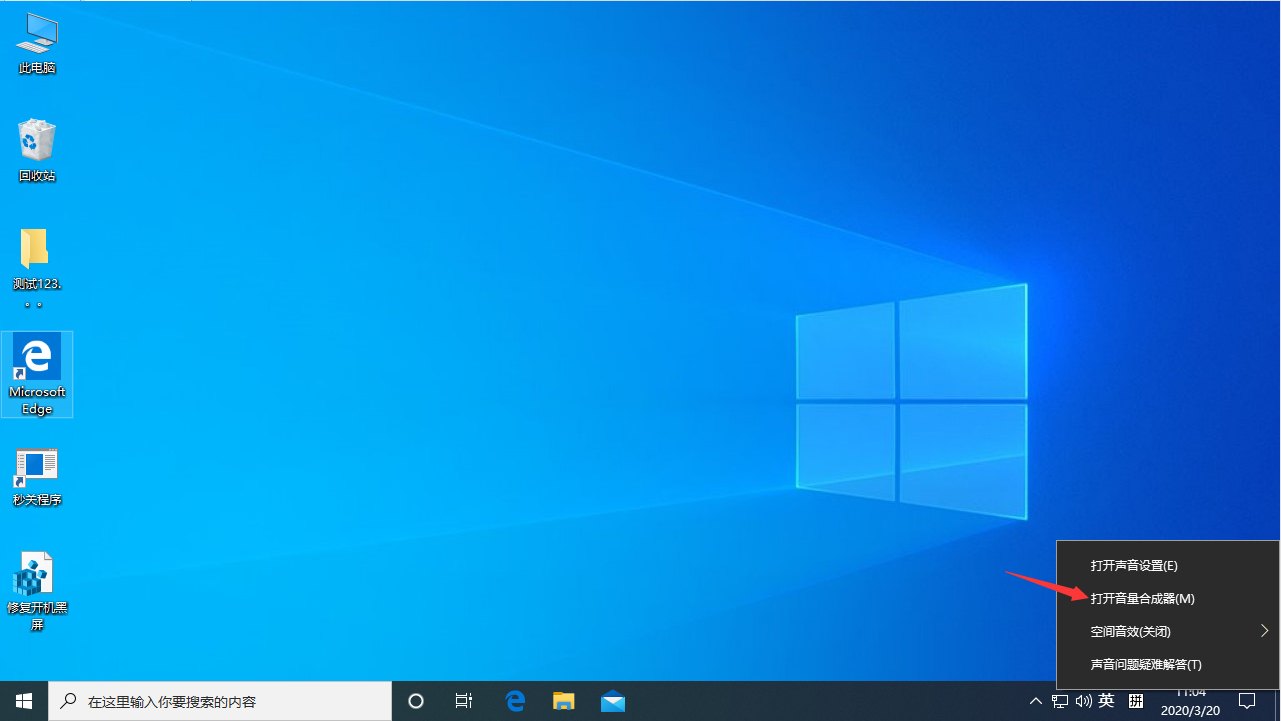Open 此电脑 desktop icon

click(x=36, y=43)
